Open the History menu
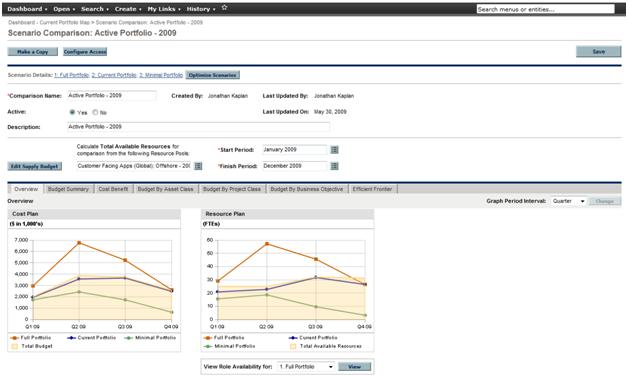 point(201,9)
